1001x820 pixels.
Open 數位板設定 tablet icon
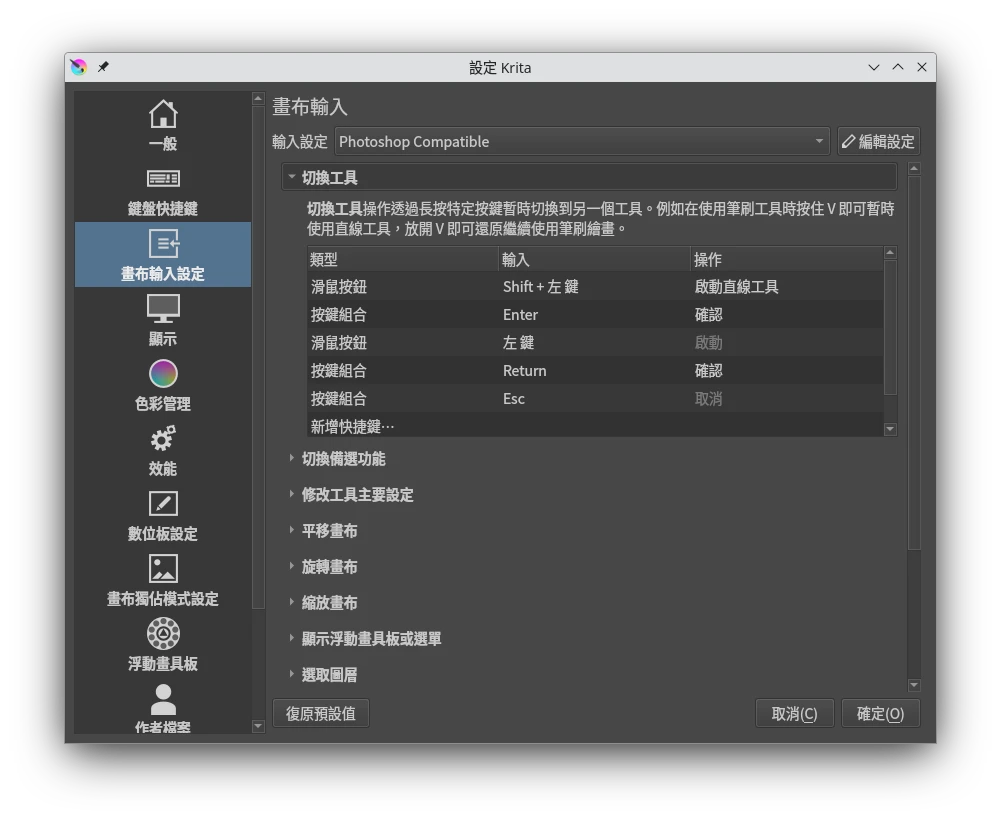pos(163,504)
